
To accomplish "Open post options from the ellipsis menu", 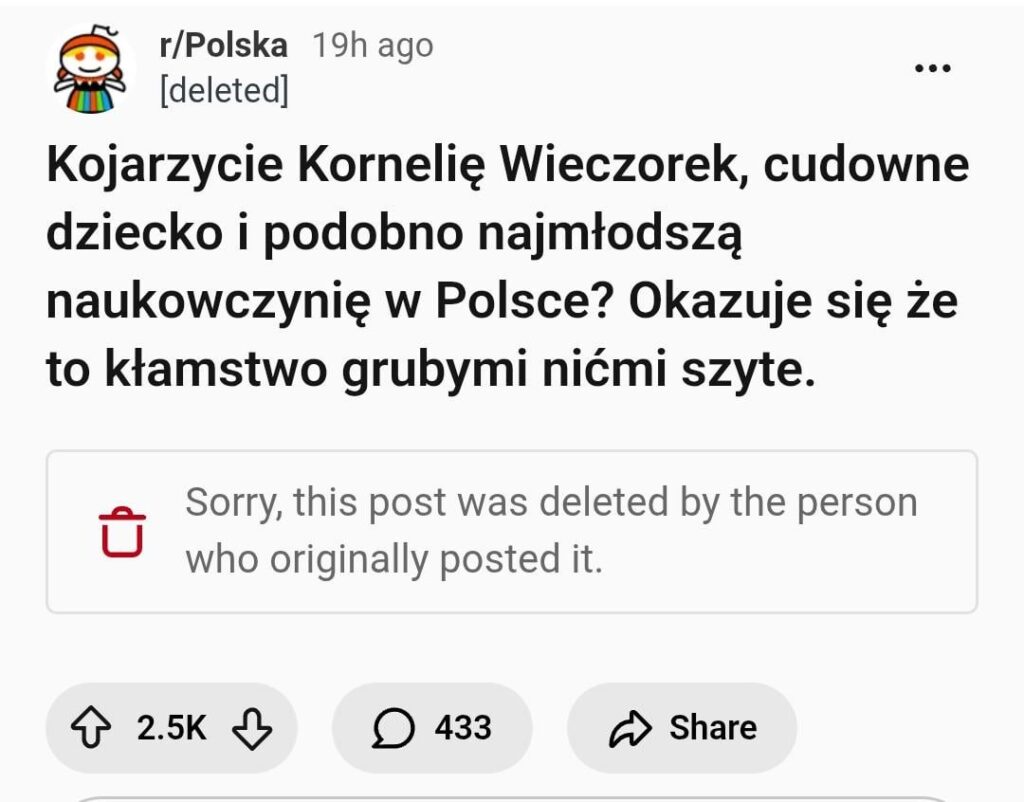I will pyautogui.click(x=932, y=67).
